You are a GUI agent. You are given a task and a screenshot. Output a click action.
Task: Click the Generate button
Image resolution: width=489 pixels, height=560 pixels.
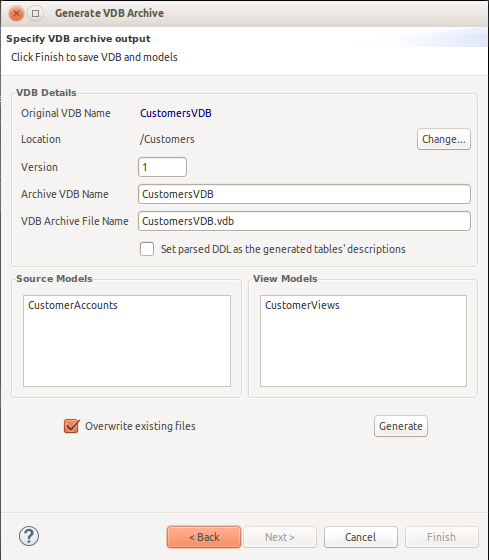click(401, 426)
